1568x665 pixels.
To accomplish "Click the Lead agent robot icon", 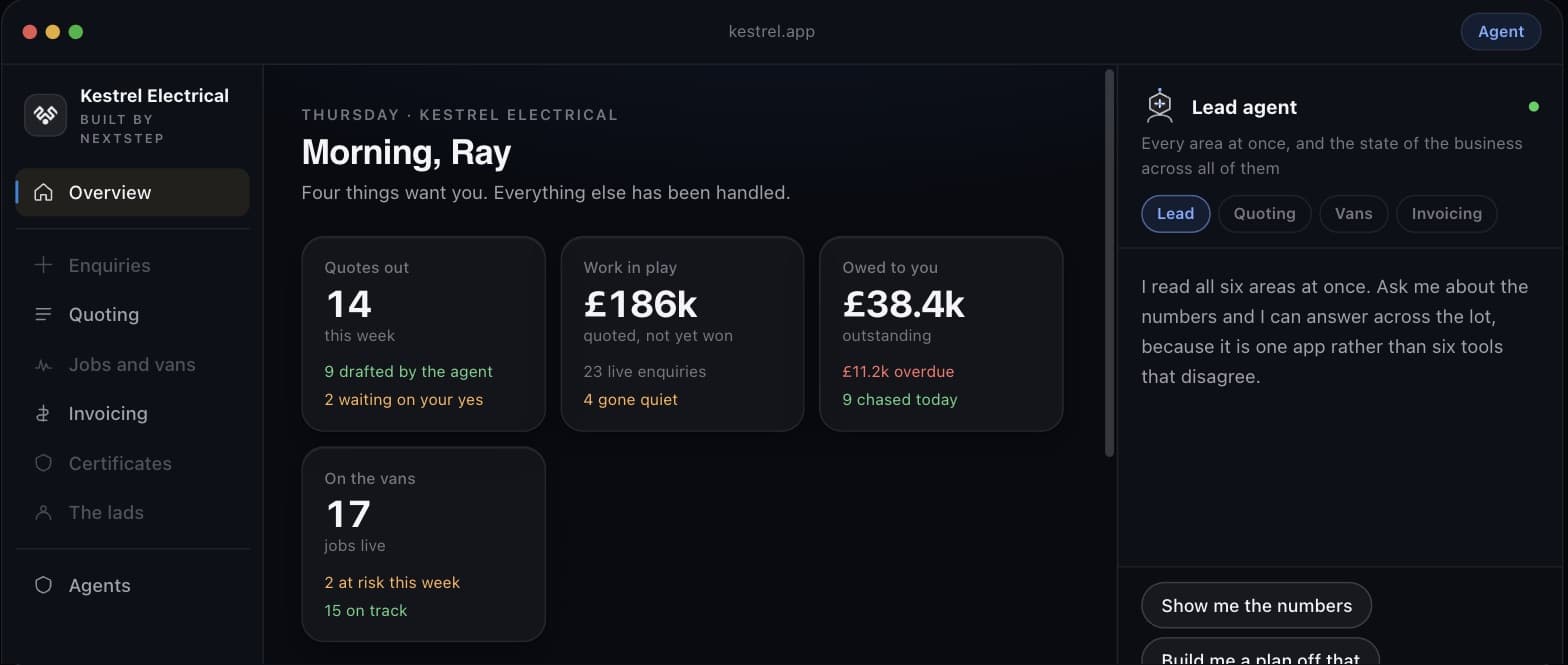I will [1159, 106].
